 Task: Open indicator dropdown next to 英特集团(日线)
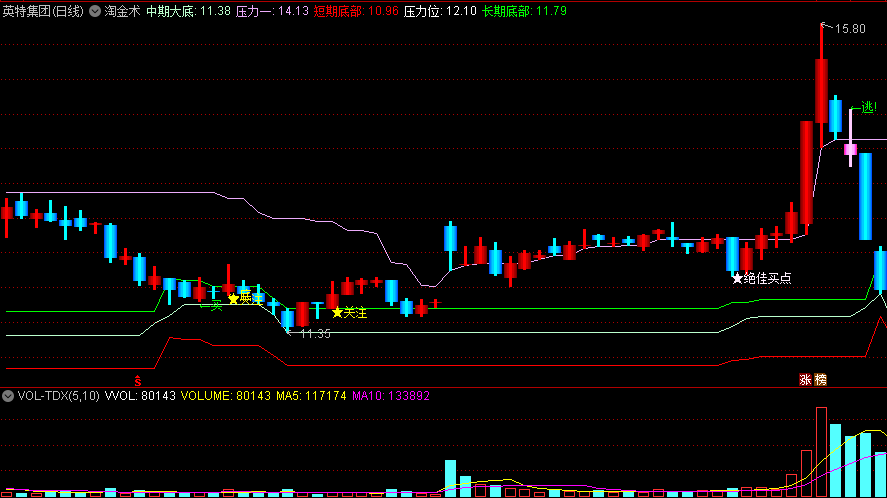95,11
